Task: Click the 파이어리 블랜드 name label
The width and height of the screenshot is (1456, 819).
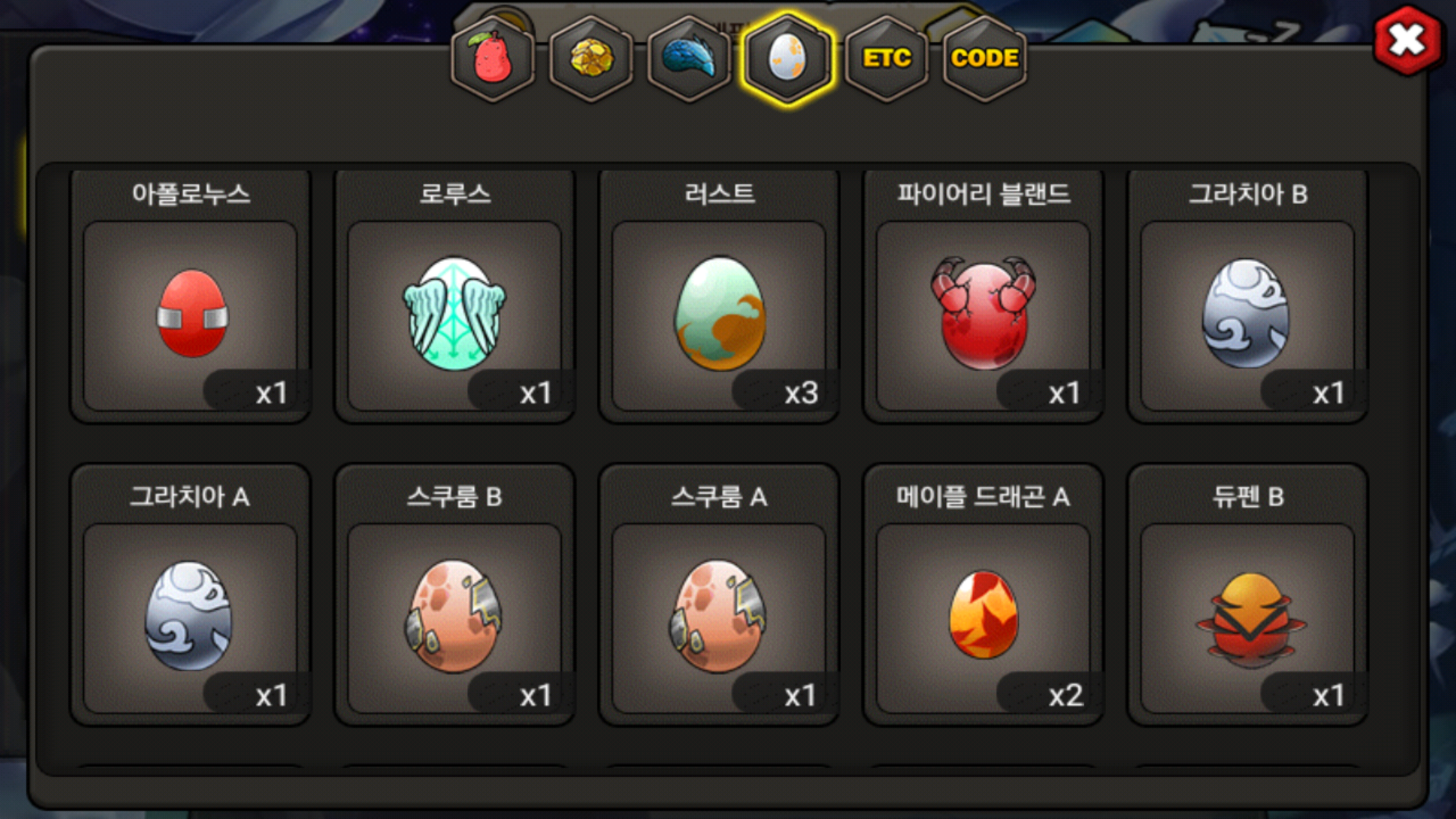Action: pos(983,194)
